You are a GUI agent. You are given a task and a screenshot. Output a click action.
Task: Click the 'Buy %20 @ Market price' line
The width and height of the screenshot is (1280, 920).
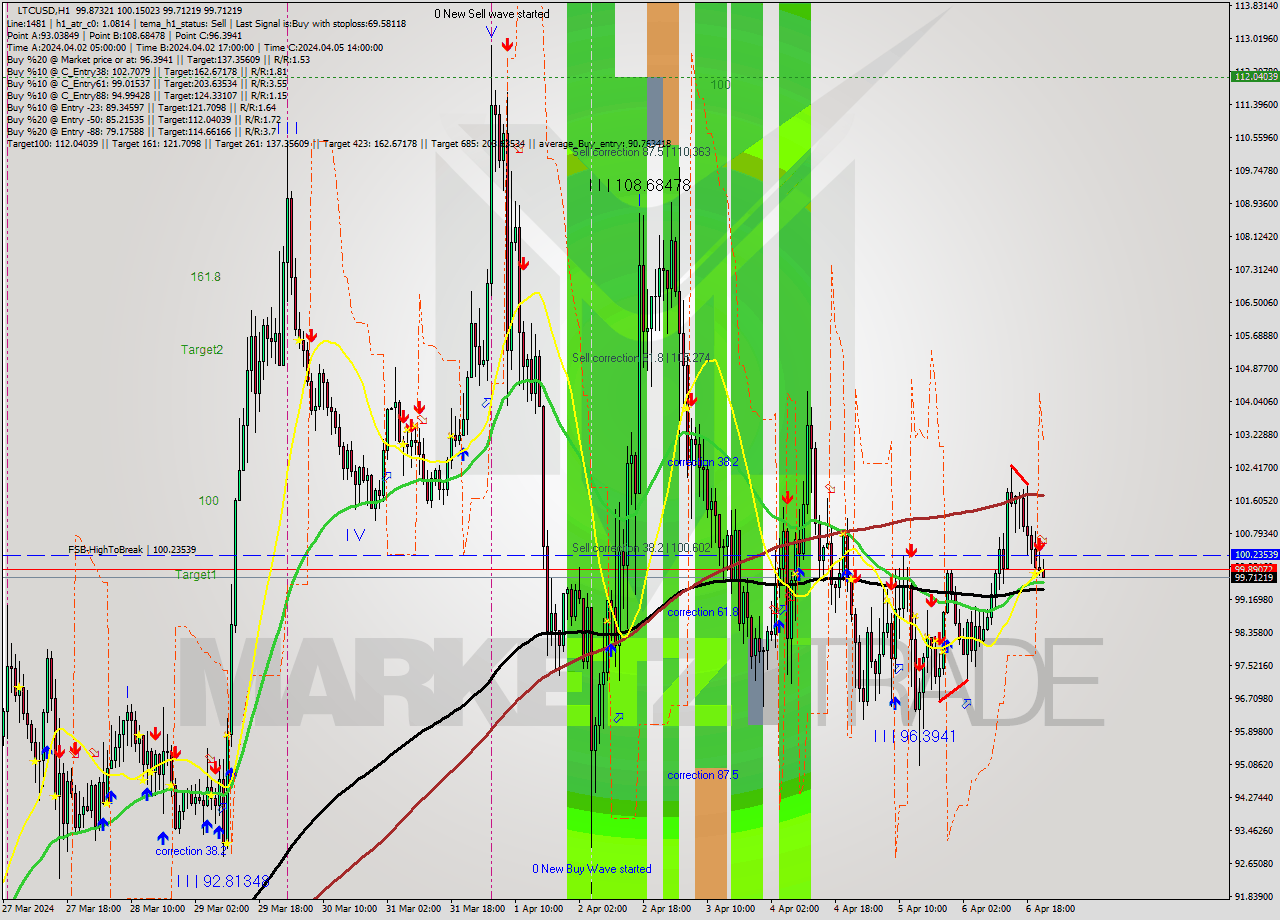click(158, 59)
